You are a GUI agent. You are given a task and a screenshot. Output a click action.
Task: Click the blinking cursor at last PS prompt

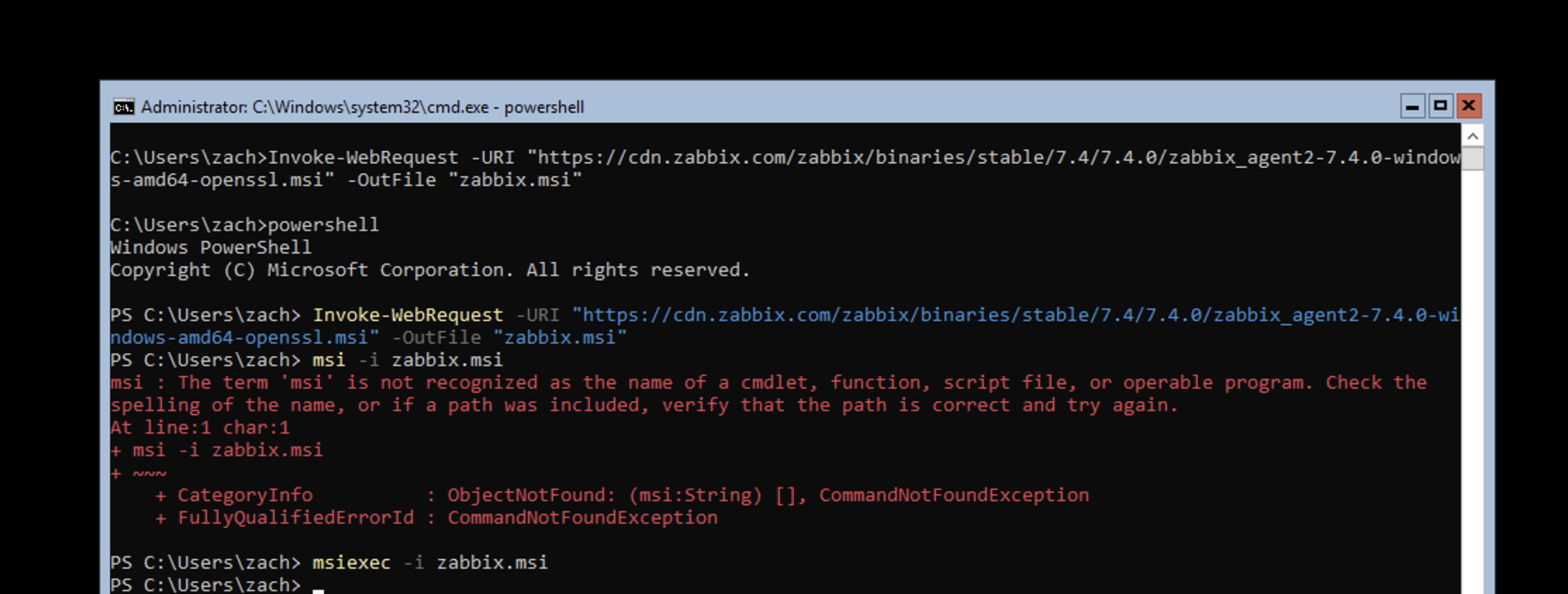pos(318,590)
